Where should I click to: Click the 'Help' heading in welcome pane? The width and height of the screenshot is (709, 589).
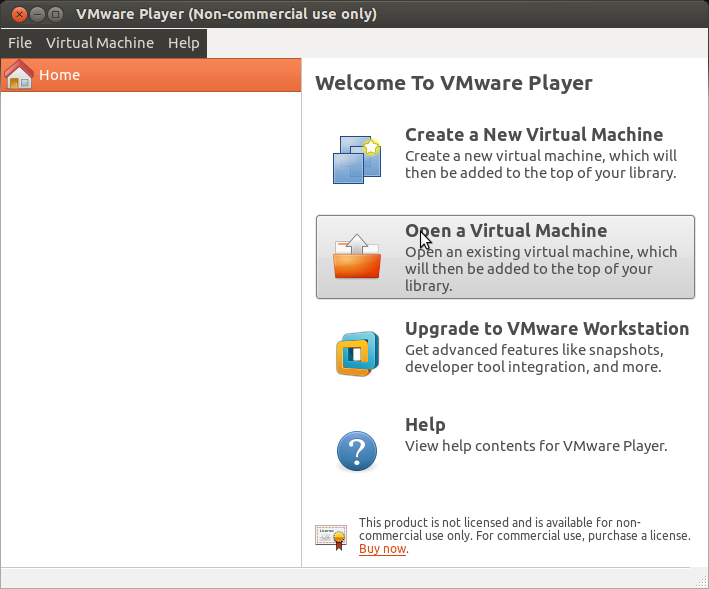(425, 425)
